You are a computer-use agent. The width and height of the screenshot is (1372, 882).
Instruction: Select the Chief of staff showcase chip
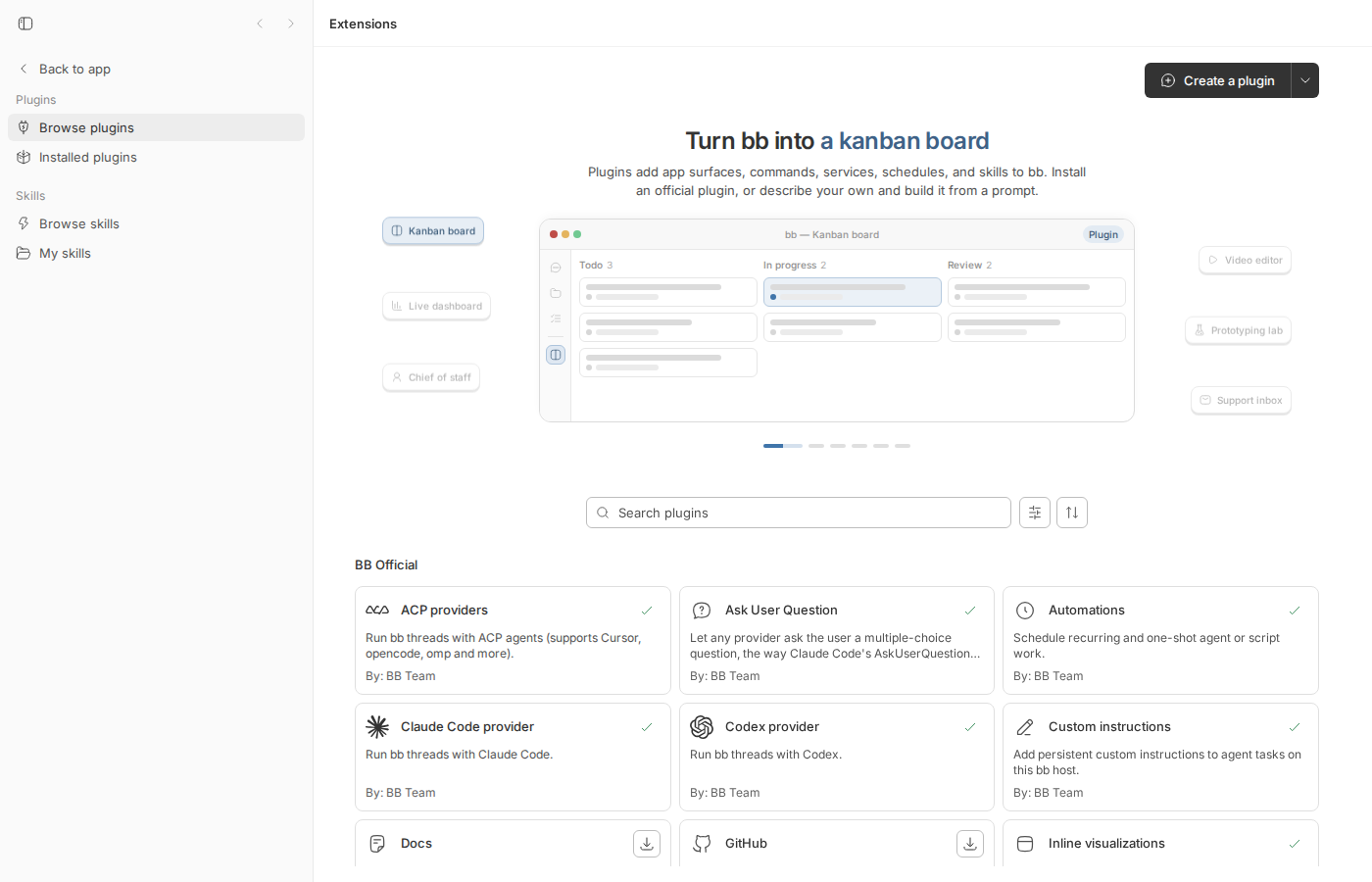431,377
